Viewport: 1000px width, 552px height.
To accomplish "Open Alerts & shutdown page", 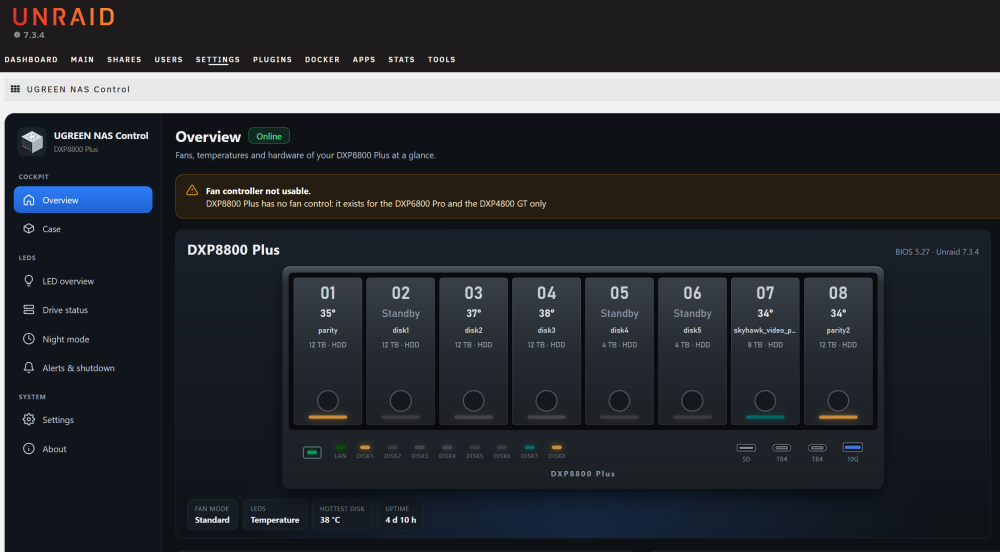I will (83, 368).
